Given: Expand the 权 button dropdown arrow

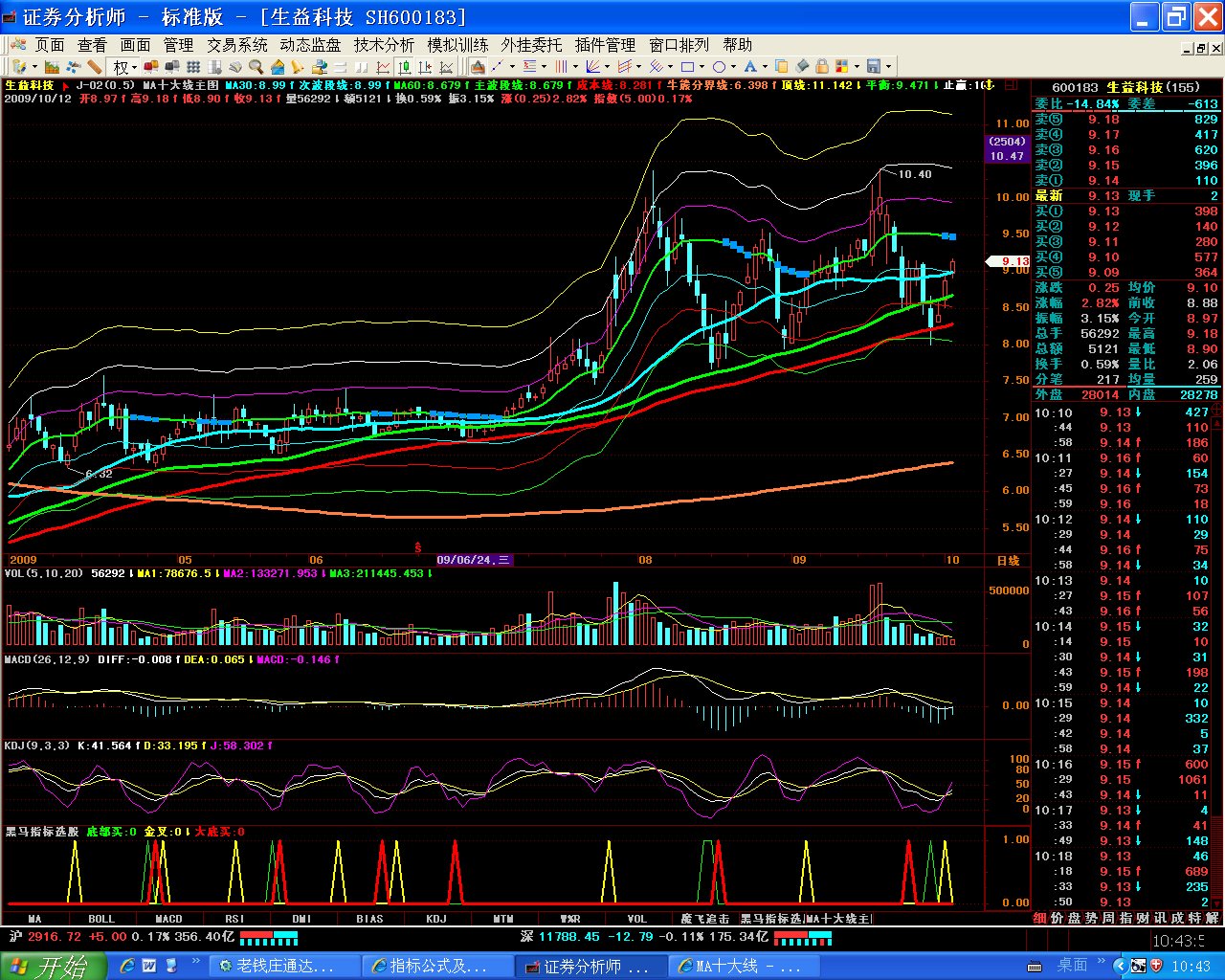Looking at the screenshot, I should (x=134, y=67).
